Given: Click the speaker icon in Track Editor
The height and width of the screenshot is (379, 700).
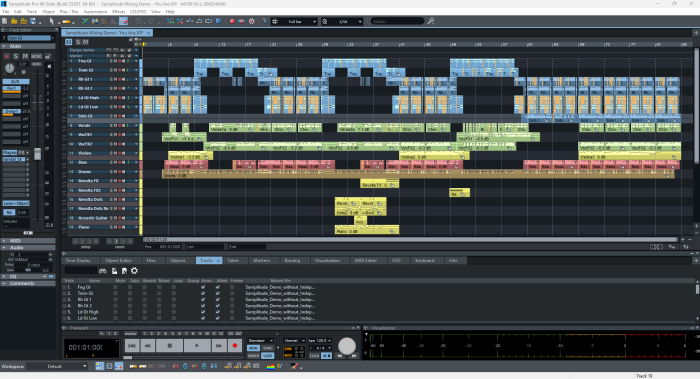Looking at the screenshot, I should tap(49, 66).
